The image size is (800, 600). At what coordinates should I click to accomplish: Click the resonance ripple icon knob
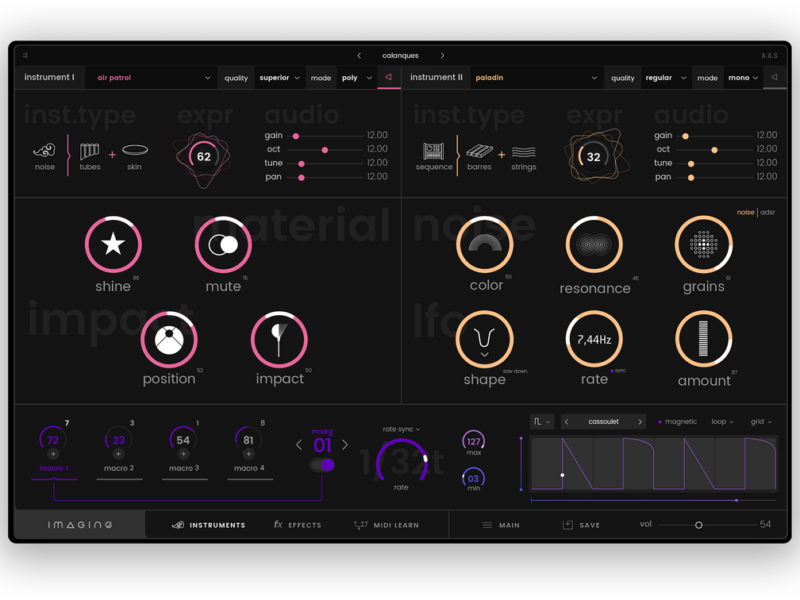tap(594, 244)
